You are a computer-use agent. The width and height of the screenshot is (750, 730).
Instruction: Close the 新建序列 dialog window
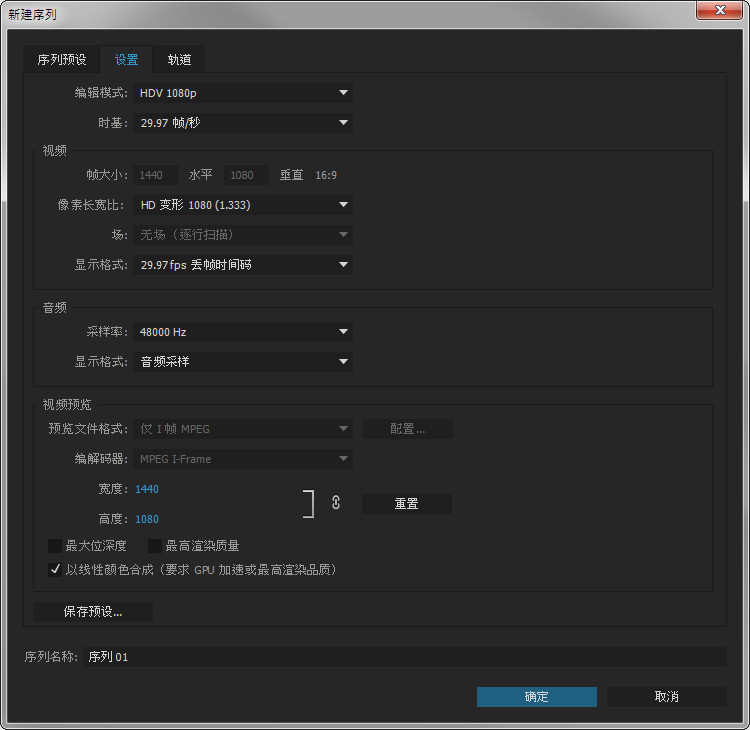pyautogui.click(x=720, y=10)
